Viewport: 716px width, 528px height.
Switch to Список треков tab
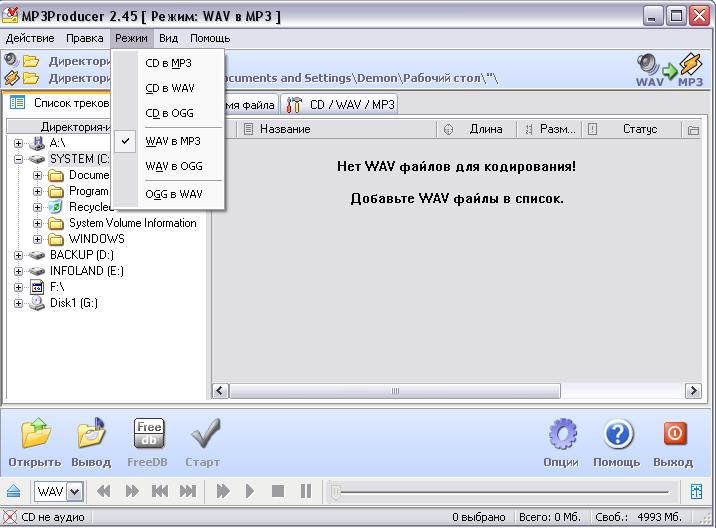pyautogui.click(x=59, y=103)
